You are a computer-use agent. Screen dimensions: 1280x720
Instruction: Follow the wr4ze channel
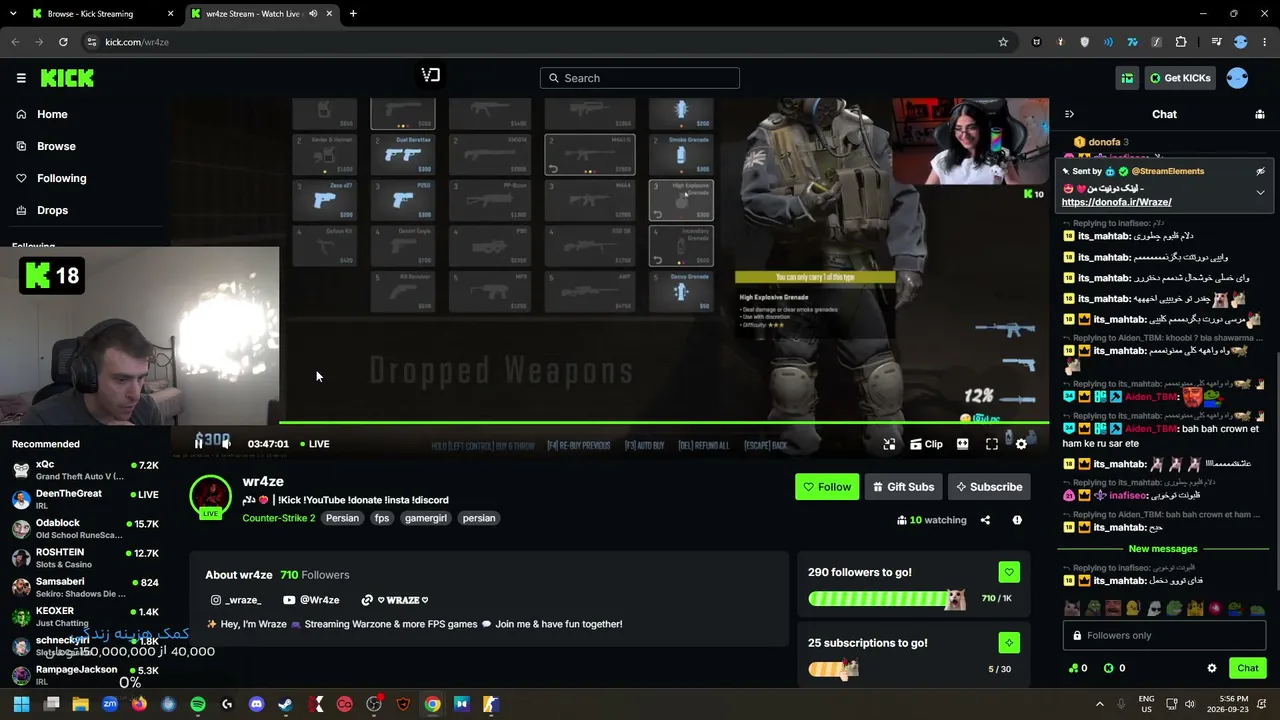click(x=827, y=487)
